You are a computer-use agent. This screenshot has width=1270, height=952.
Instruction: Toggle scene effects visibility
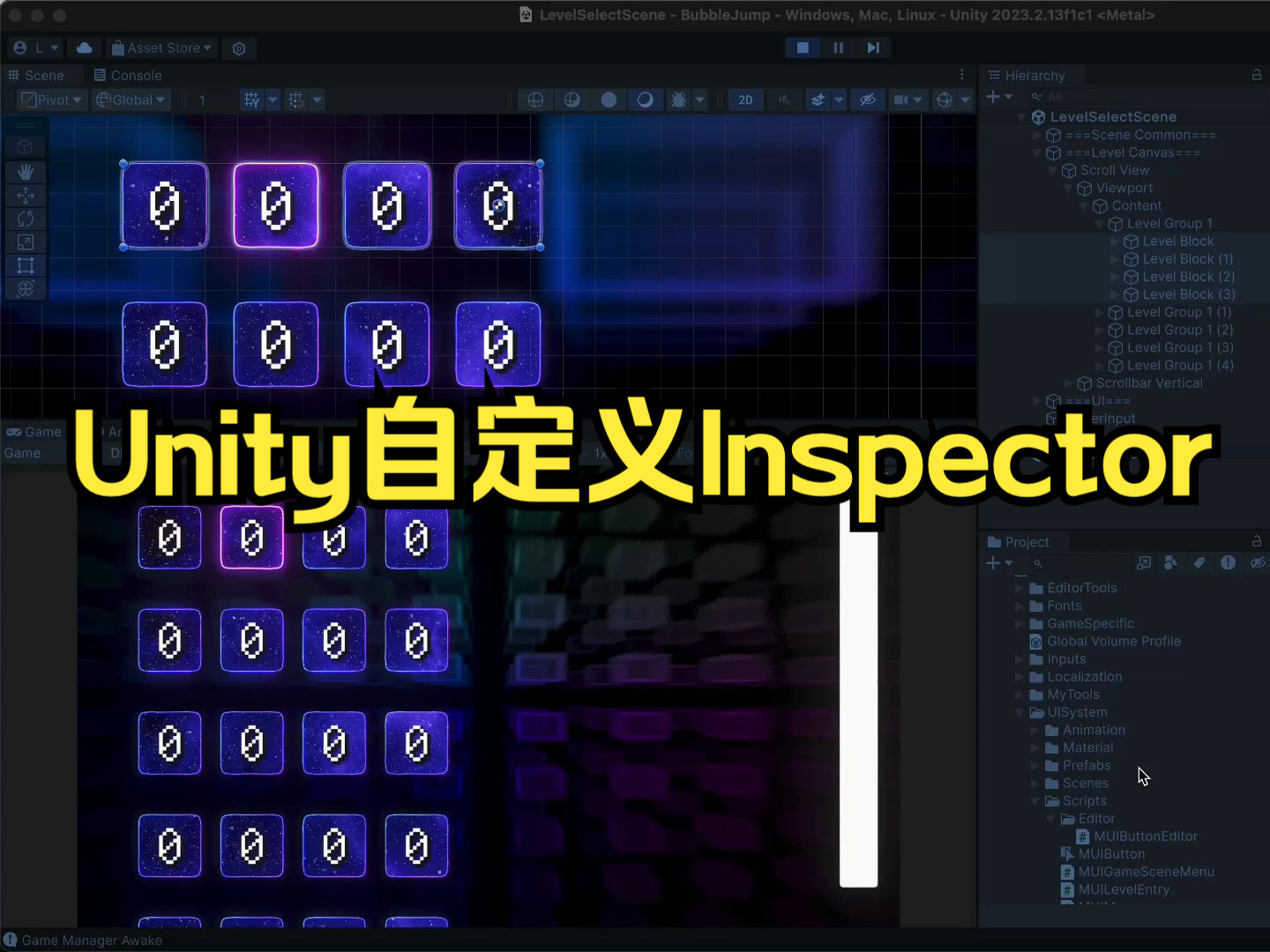click(820, 100)
